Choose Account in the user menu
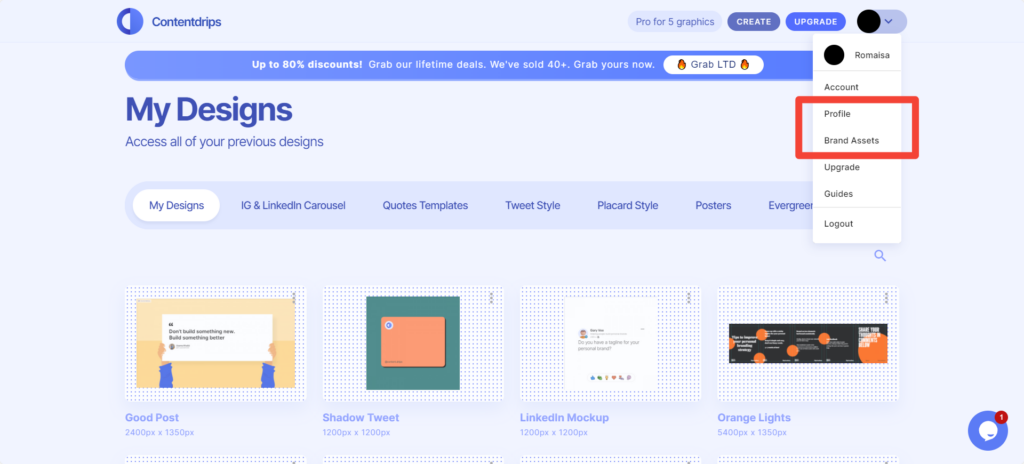 tap(841, 87)
